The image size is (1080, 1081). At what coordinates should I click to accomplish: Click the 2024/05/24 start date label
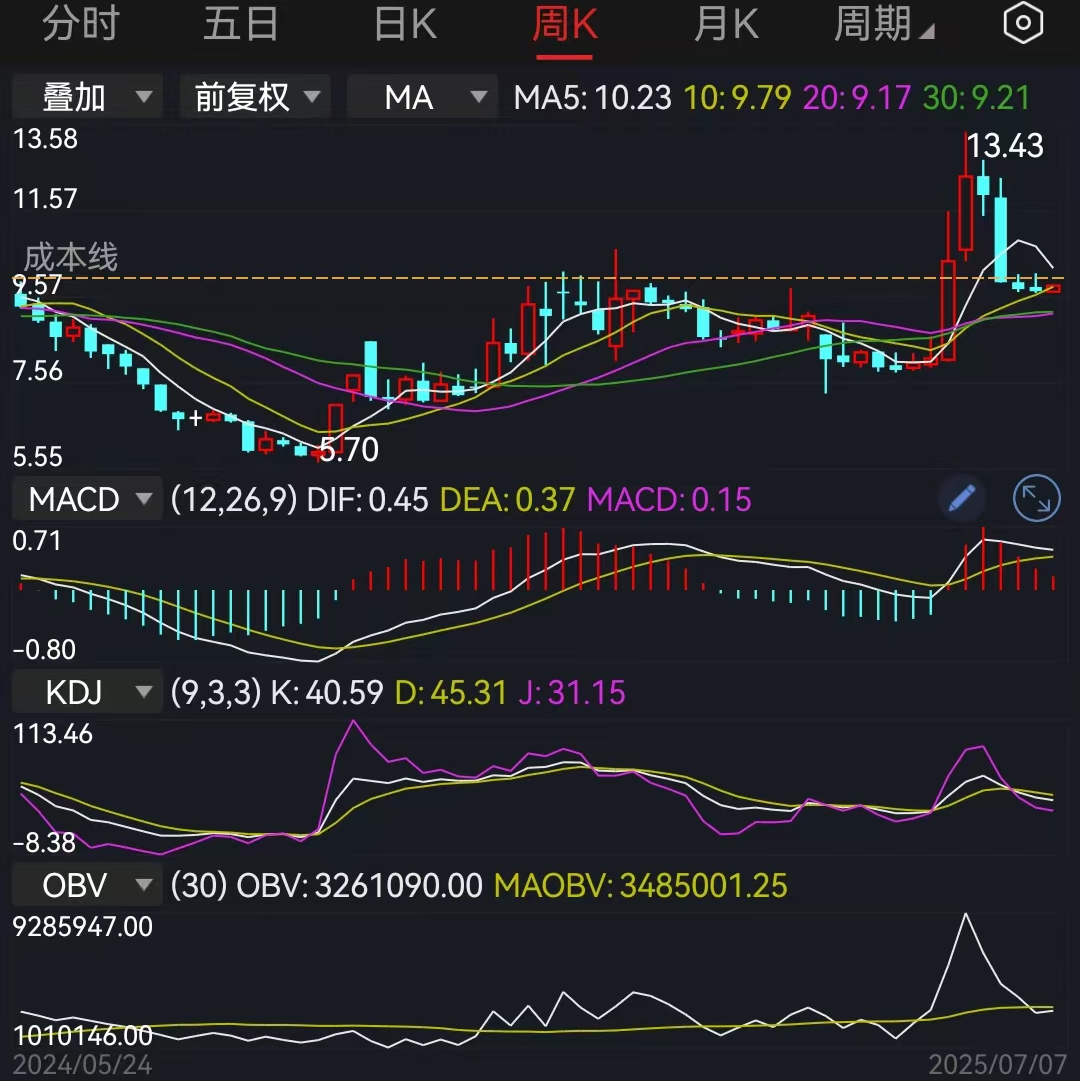pyautogui.click(x=83, y=1067)
